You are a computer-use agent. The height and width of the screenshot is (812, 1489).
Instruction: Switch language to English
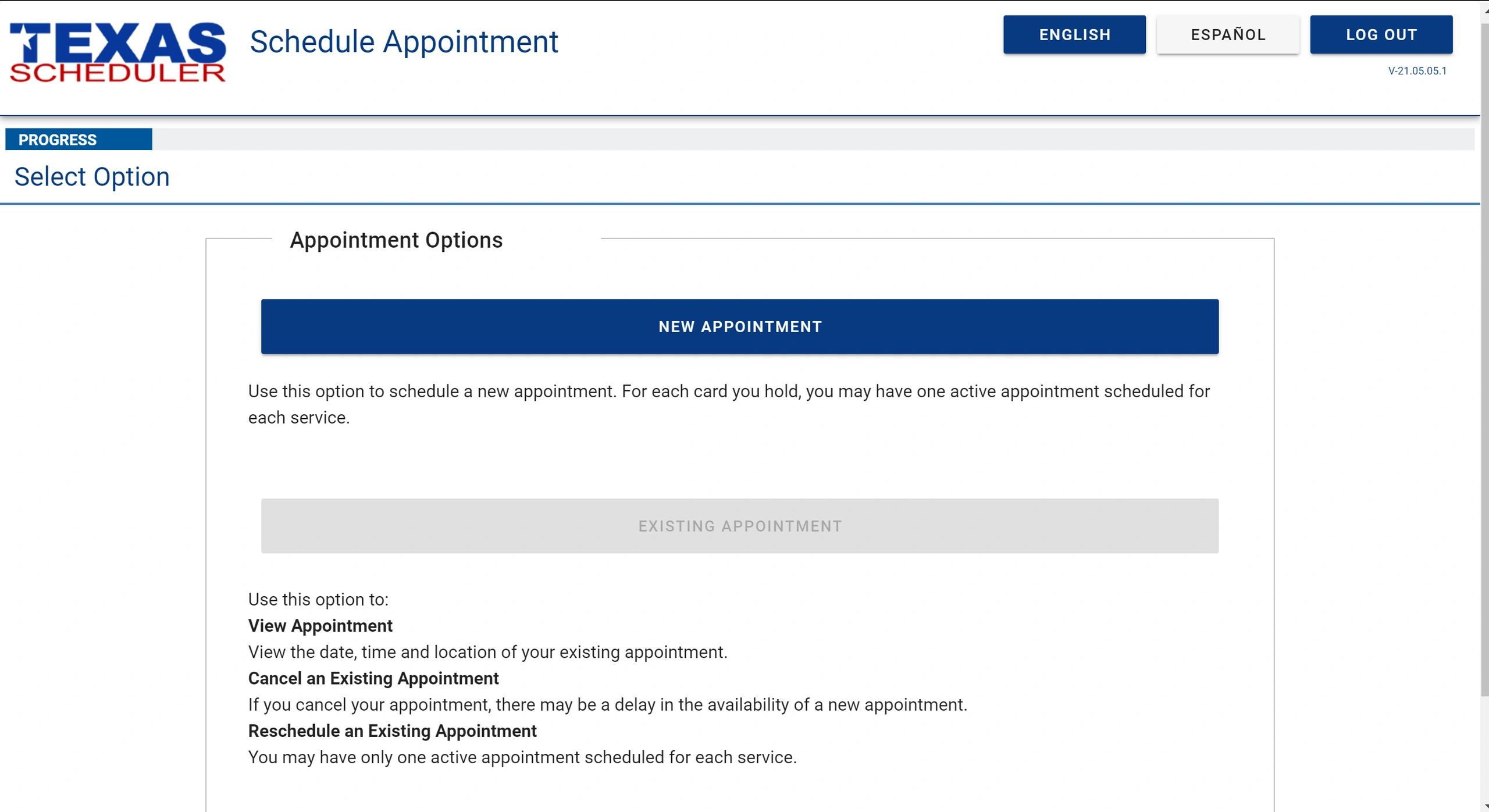[x=1074, y=35]
